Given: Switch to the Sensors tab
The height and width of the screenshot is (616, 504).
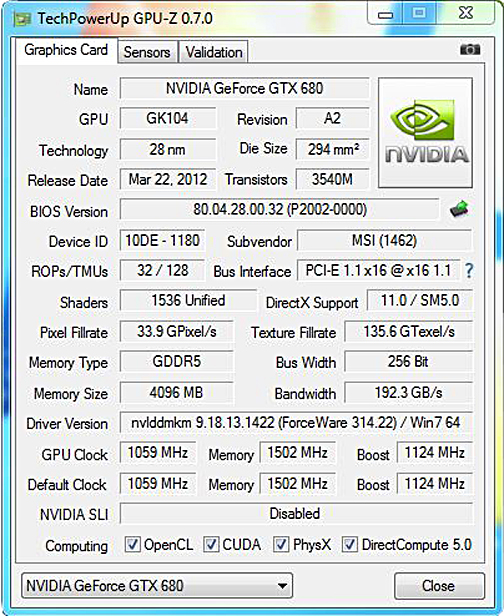Looking at the screenshot, I should (x=147, y=52).
